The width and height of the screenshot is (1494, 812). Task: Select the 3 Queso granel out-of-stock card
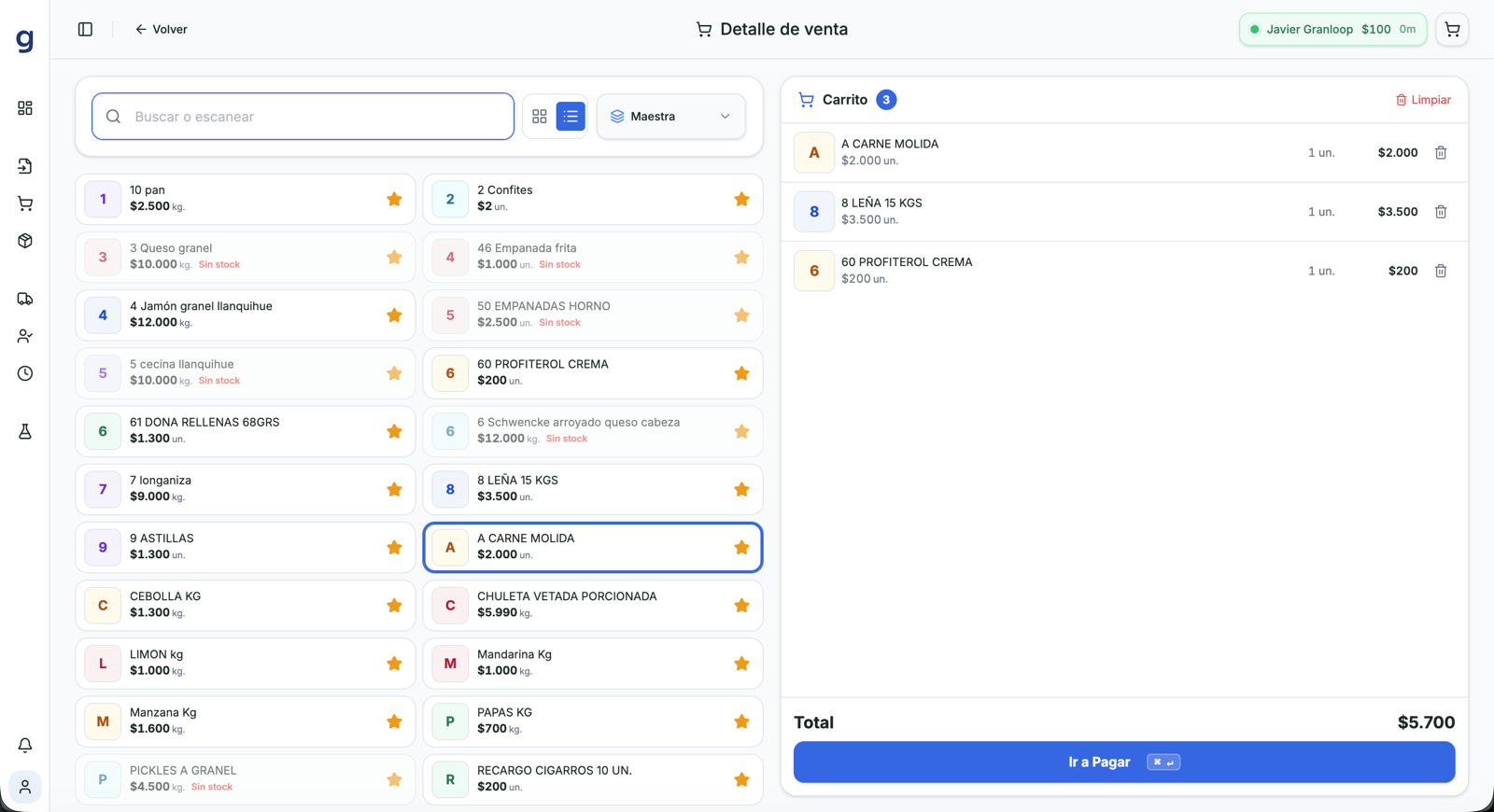246,257
